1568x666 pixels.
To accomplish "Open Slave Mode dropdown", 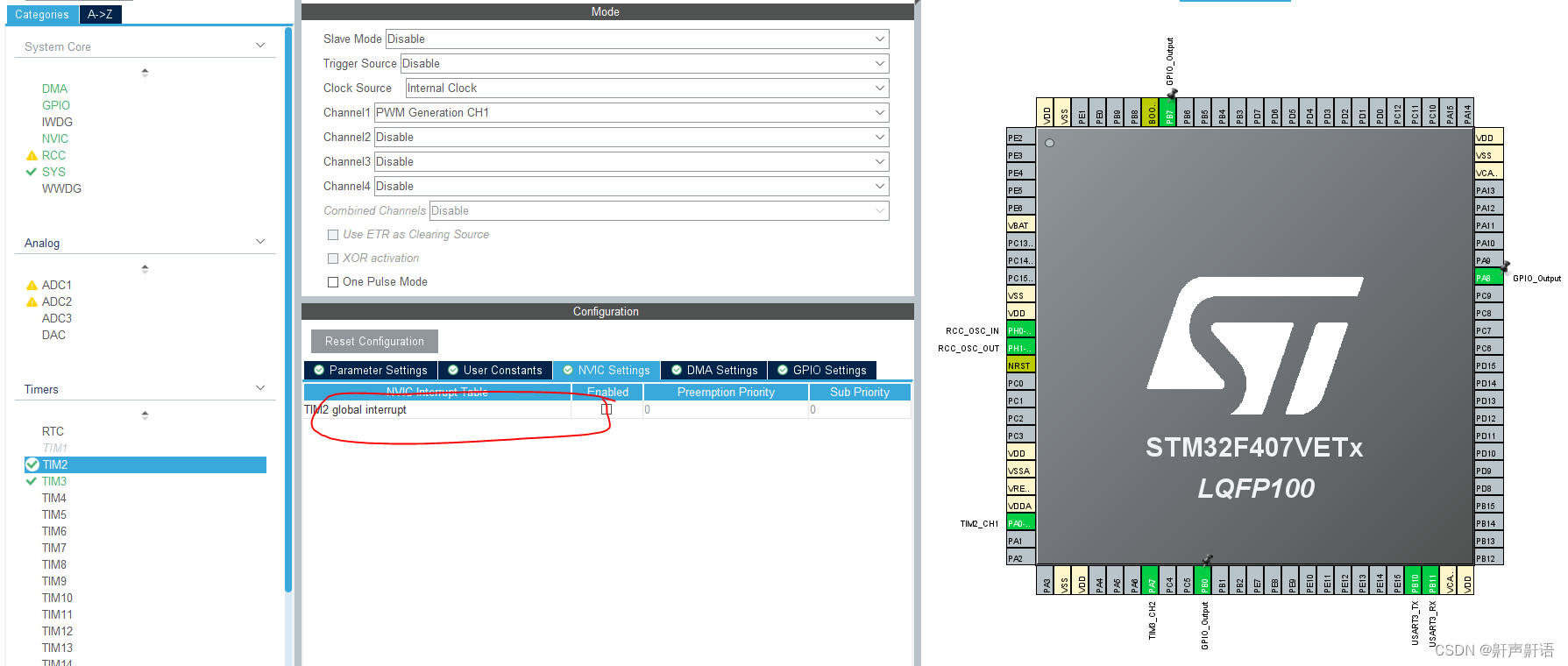I will click(637, 39).
